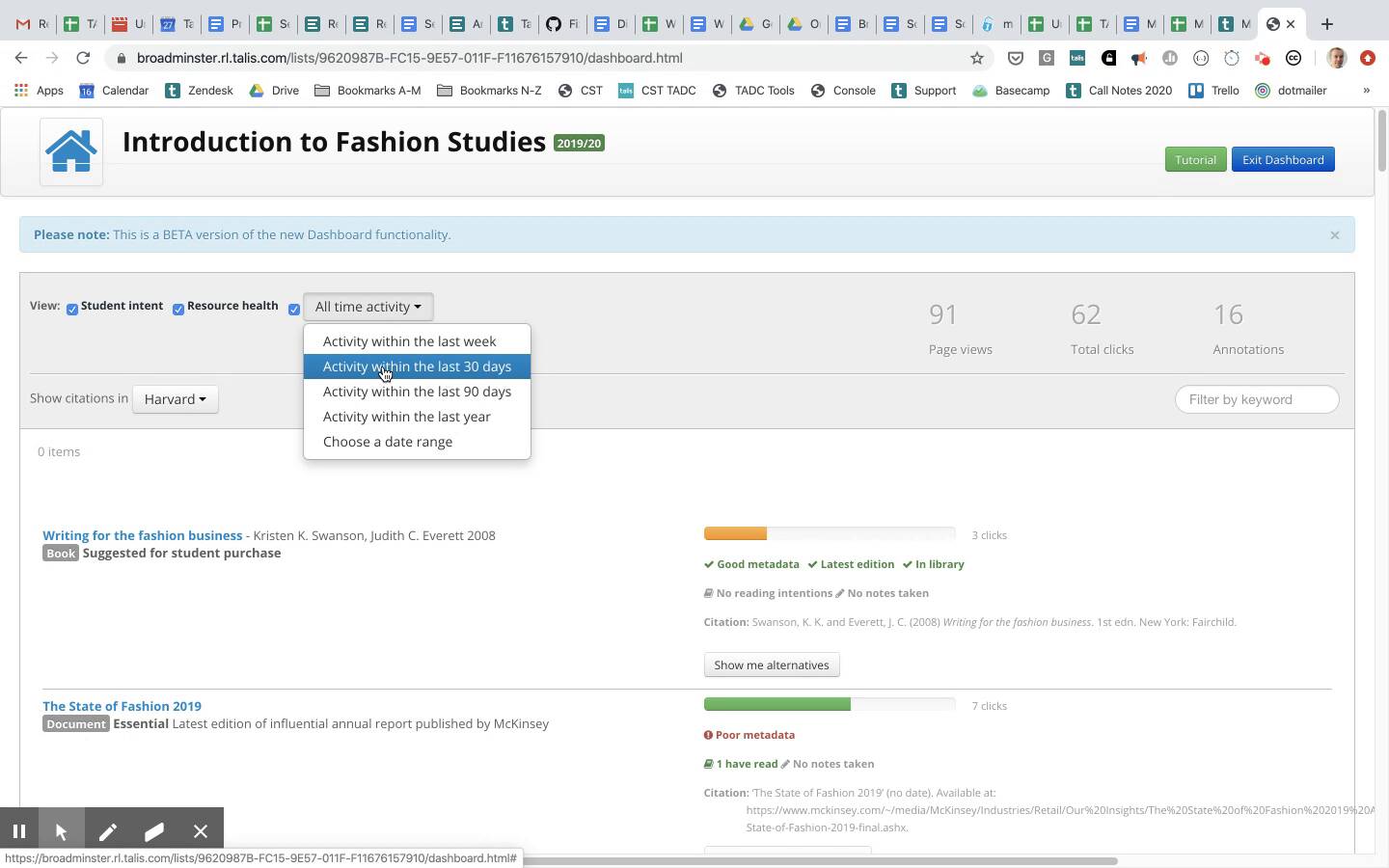Expand the Harvard citation style dropdown
Viewport: 1389px width, 868px height.
coord(175,399)
